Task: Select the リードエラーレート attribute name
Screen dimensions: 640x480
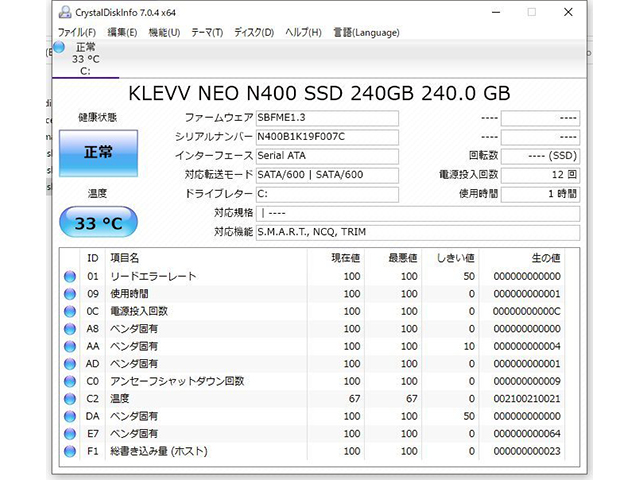Action: [153, 276]
